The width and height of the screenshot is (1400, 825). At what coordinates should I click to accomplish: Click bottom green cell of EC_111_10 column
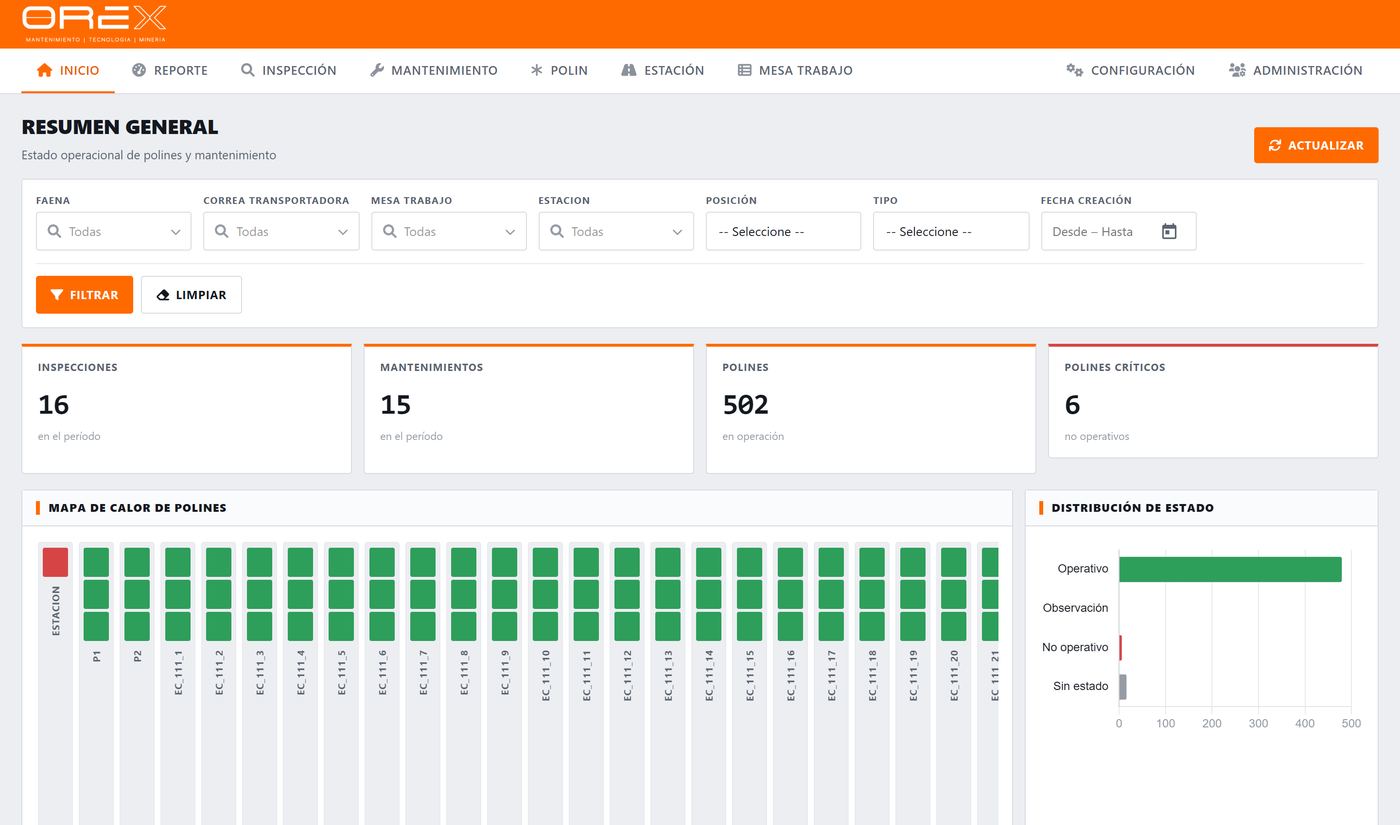[x=546, y=626]
